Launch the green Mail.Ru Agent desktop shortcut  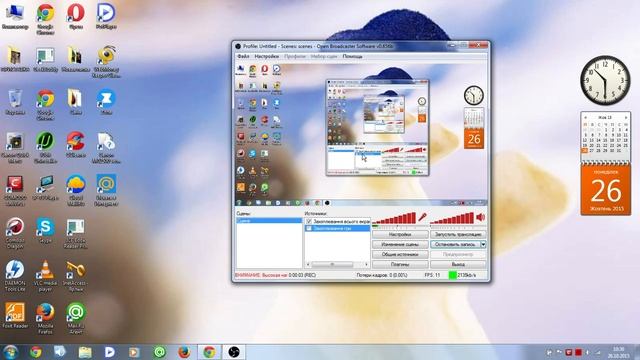76,318
